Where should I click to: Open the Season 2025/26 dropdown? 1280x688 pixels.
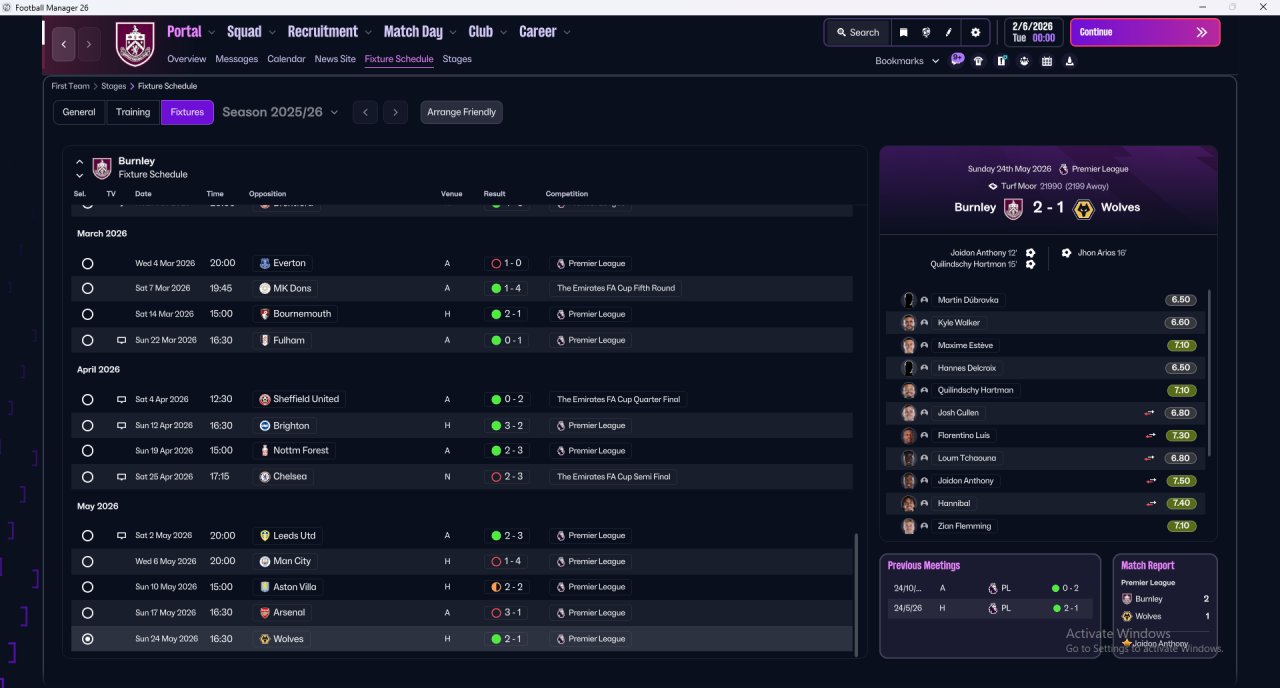tap(280, 112)
